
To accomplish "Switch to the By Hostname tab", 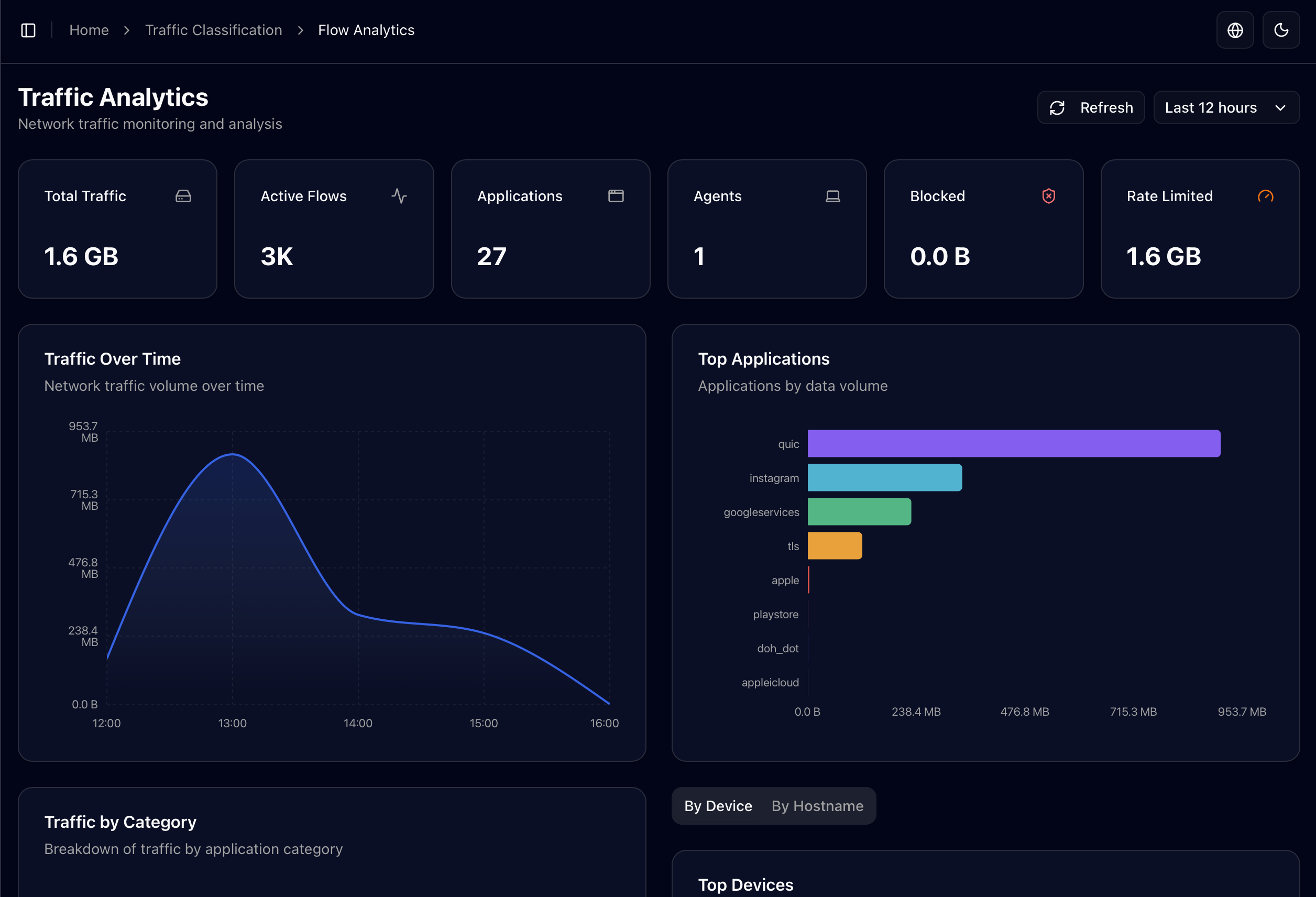I will click(x=817, y=806).
